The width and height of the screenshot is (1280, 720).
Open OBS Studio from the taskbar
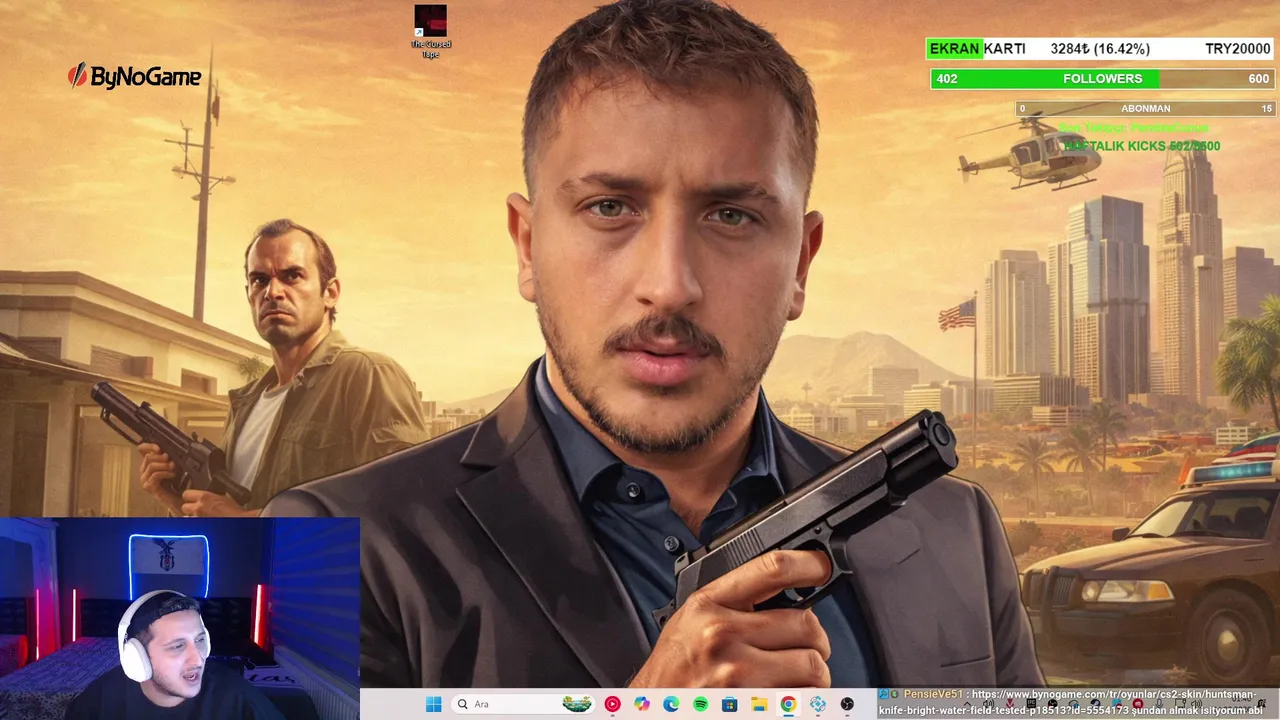(847, 704)
